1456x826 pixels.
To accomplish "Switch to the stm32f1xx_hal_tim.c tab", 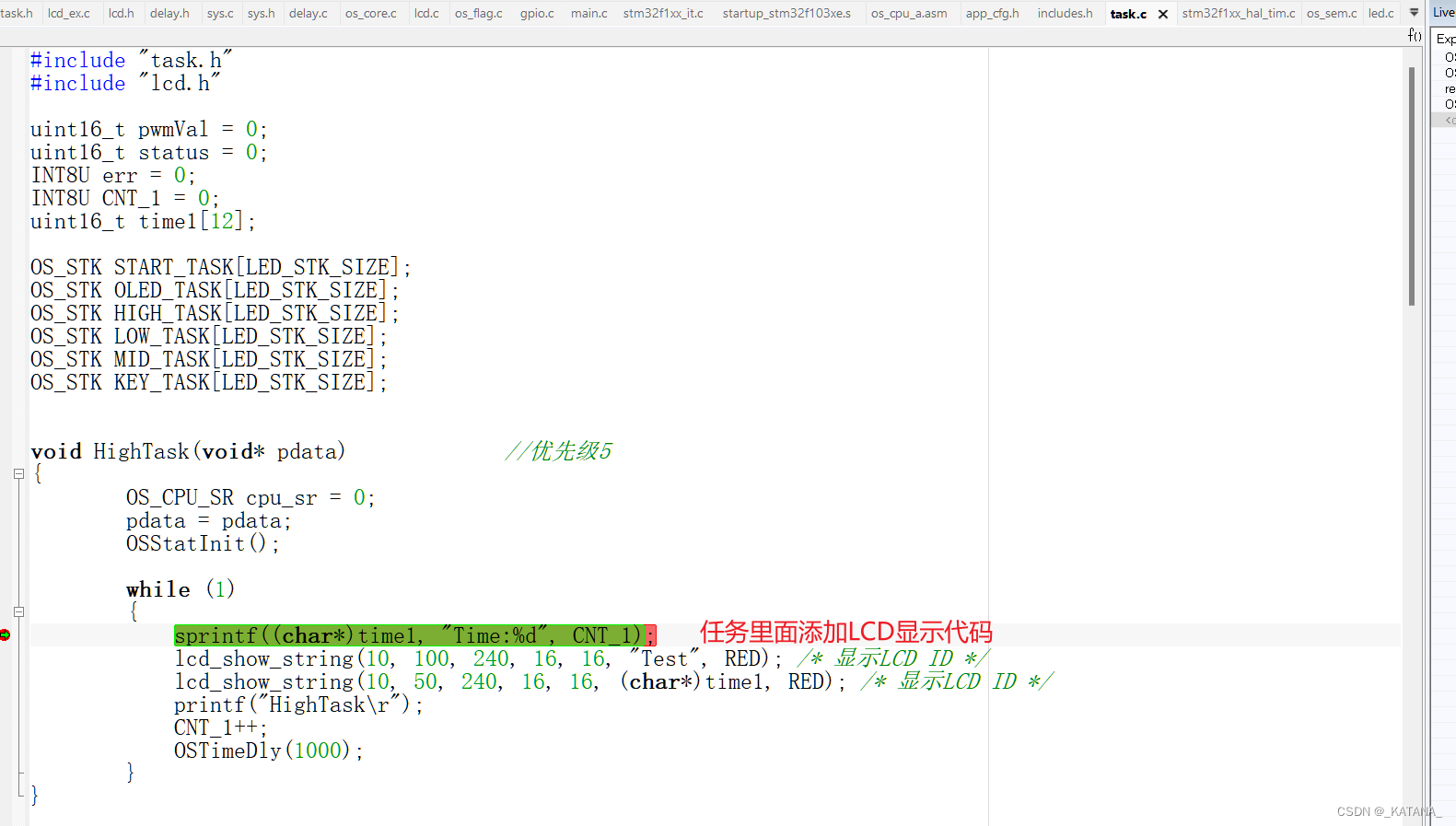I will click(x=1239, y=13).
